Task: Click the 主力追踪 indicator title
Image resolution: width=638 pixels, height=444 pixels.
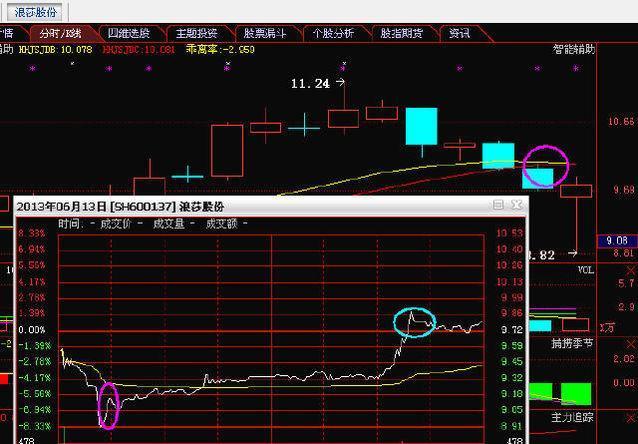Action: point(572,418)
